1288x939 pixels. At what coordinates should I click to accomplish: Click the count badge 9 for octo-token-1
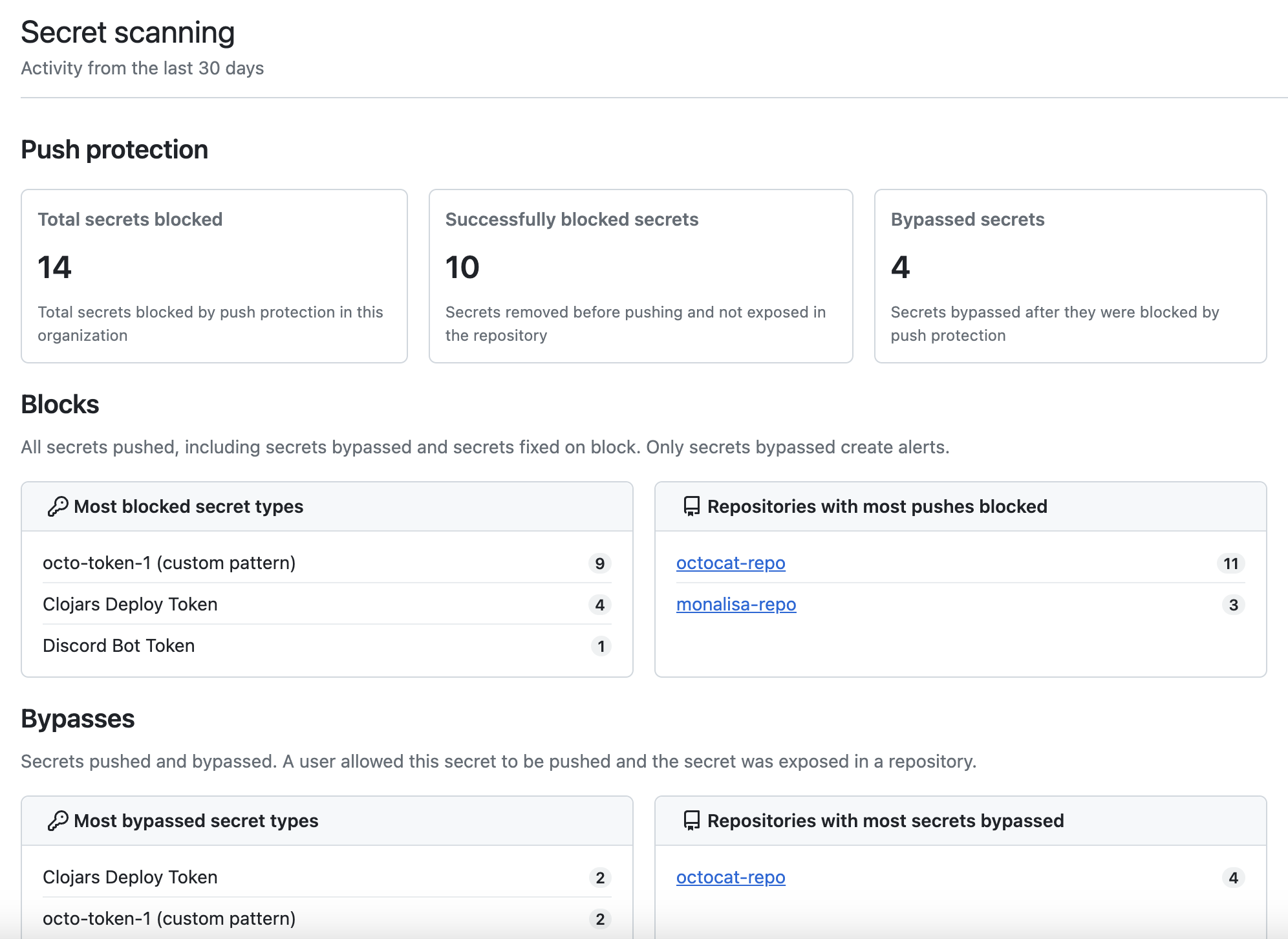599,564
